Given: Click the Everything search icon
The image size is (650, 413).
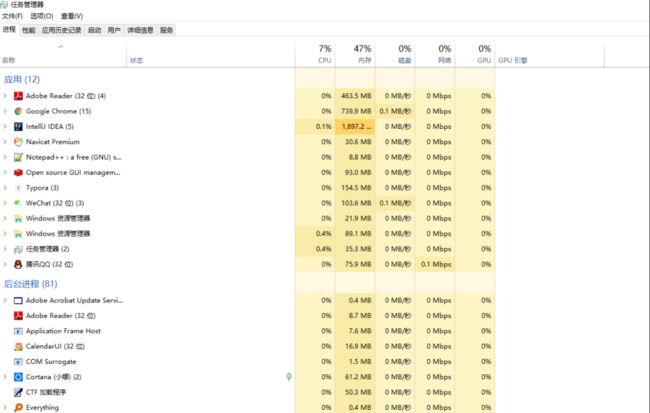Looking at the screenshot, I should tap(18, 408).
